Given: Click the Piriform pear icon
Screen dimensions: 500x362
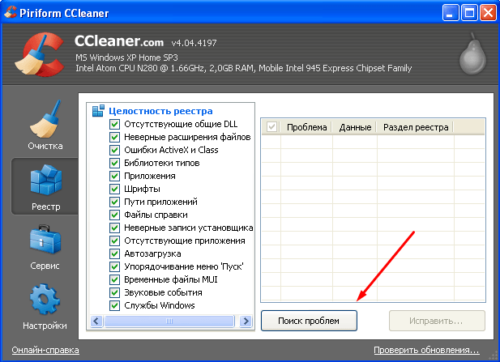Looking at the screenshot, I should (x=473, y=54).
